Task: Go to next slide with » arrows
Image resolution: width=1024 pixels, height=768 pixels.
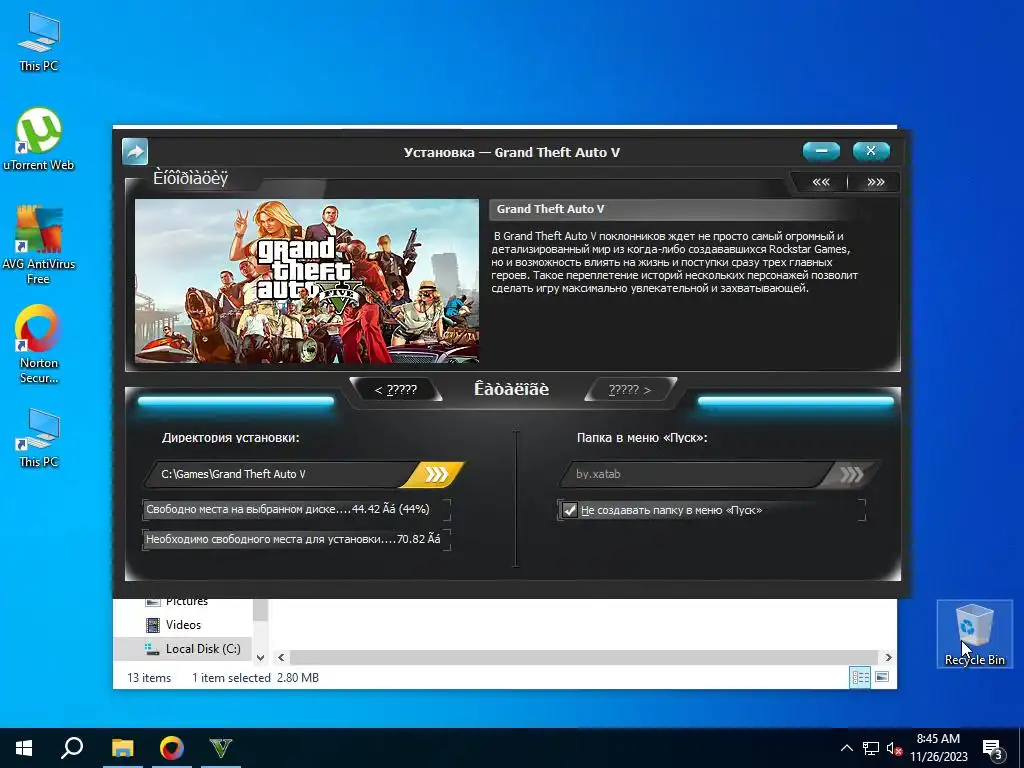Action: point(875,182)
